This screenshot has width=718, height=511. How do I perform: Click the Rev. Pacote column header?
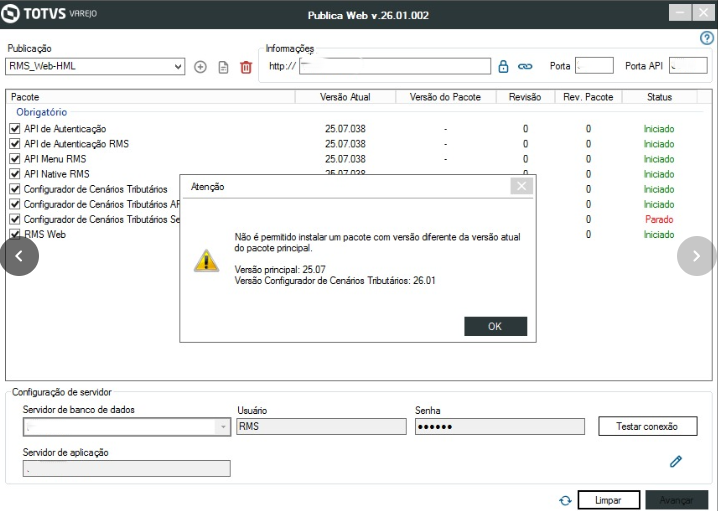[x=588, y=97]
